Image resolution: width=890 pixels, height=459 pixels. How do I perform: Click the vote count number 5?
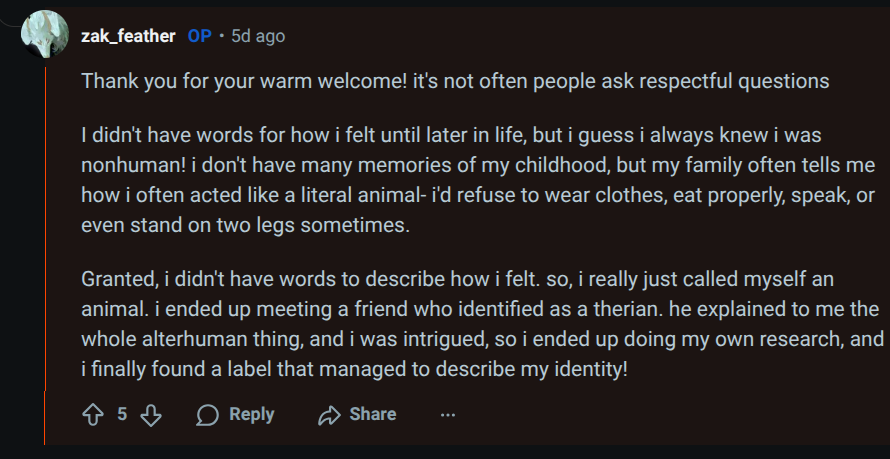click(122, 414)
